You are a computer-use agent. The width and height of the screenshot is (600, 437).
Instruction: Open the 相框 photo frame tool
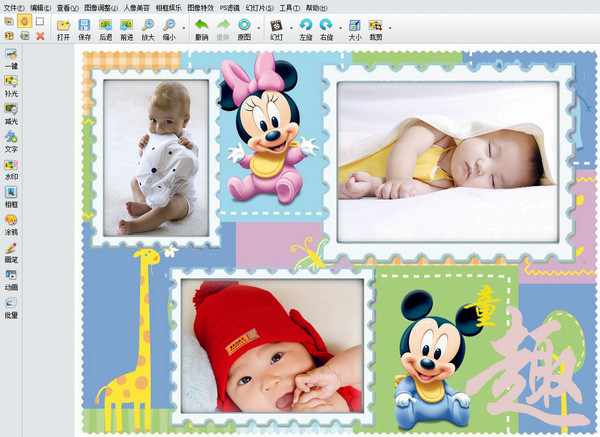[11, 197]
